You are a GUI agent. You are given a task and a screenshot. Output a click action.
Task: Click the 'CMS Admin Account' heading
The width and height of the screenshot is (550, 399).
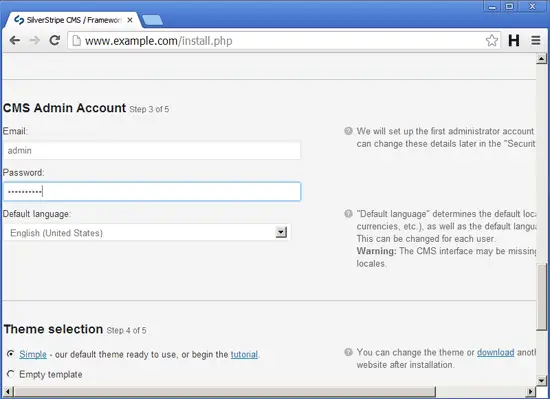65,108
